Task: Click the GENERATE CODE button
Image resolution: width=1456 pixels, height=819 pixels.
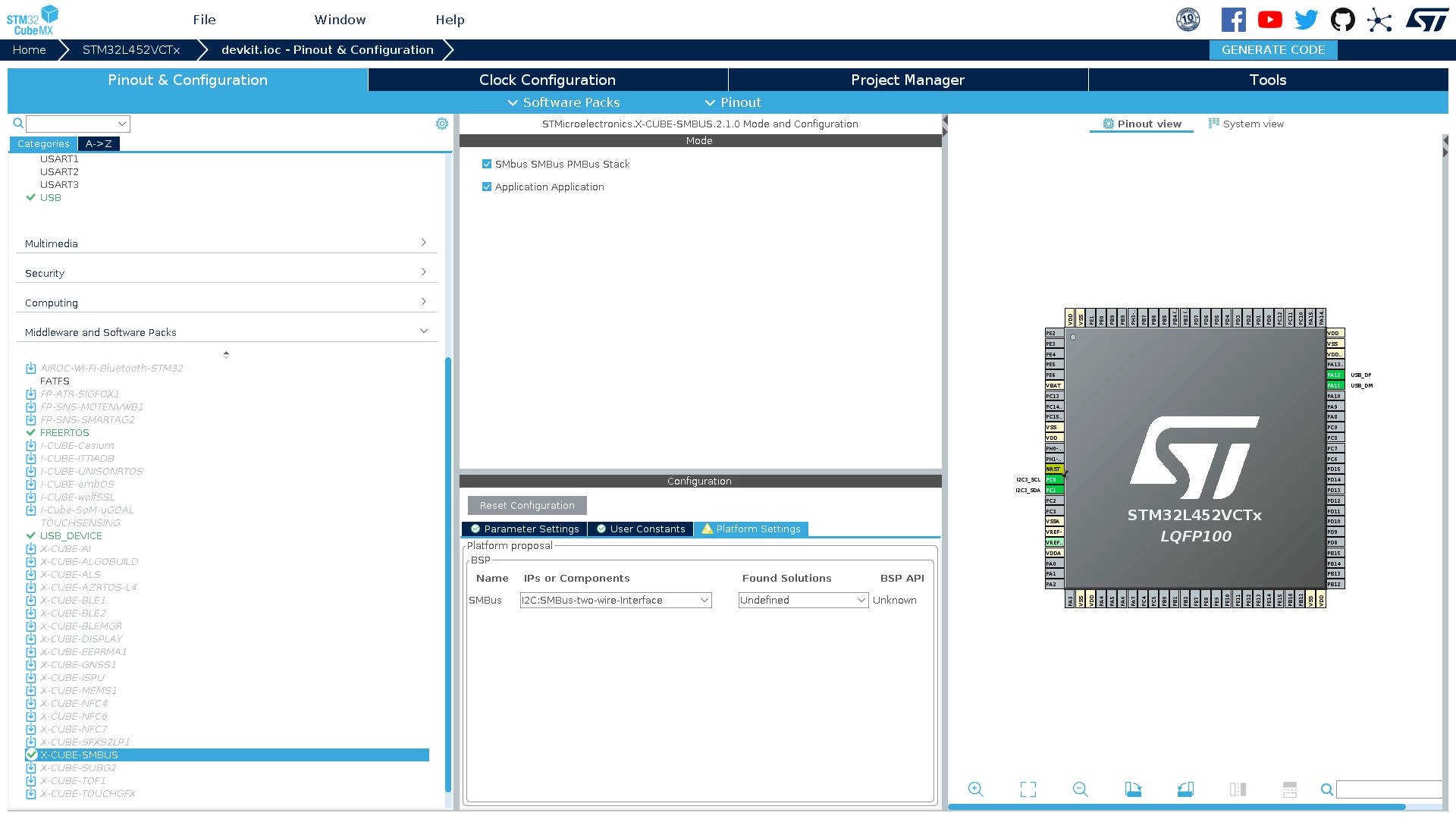Action: click(x=1273, y=50)
